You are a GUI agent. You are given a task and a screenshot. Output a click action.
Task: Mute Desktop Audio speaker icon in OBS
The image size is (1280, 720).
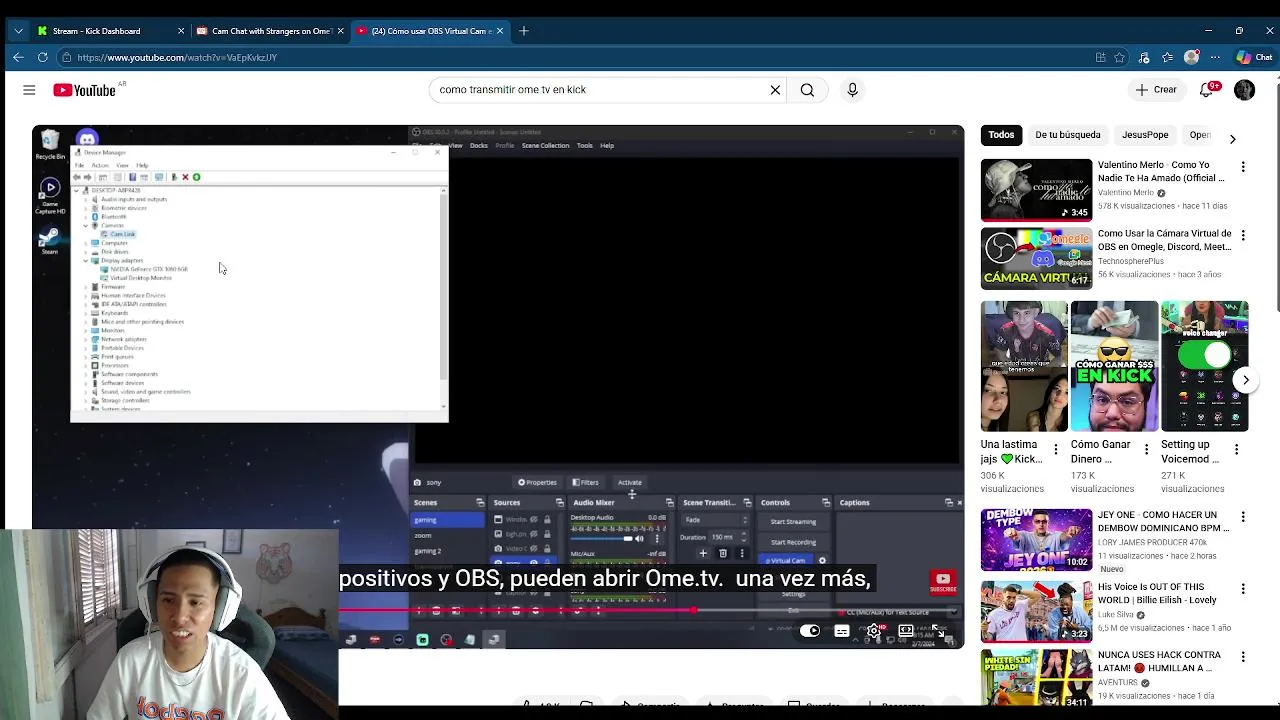(639, 538)
